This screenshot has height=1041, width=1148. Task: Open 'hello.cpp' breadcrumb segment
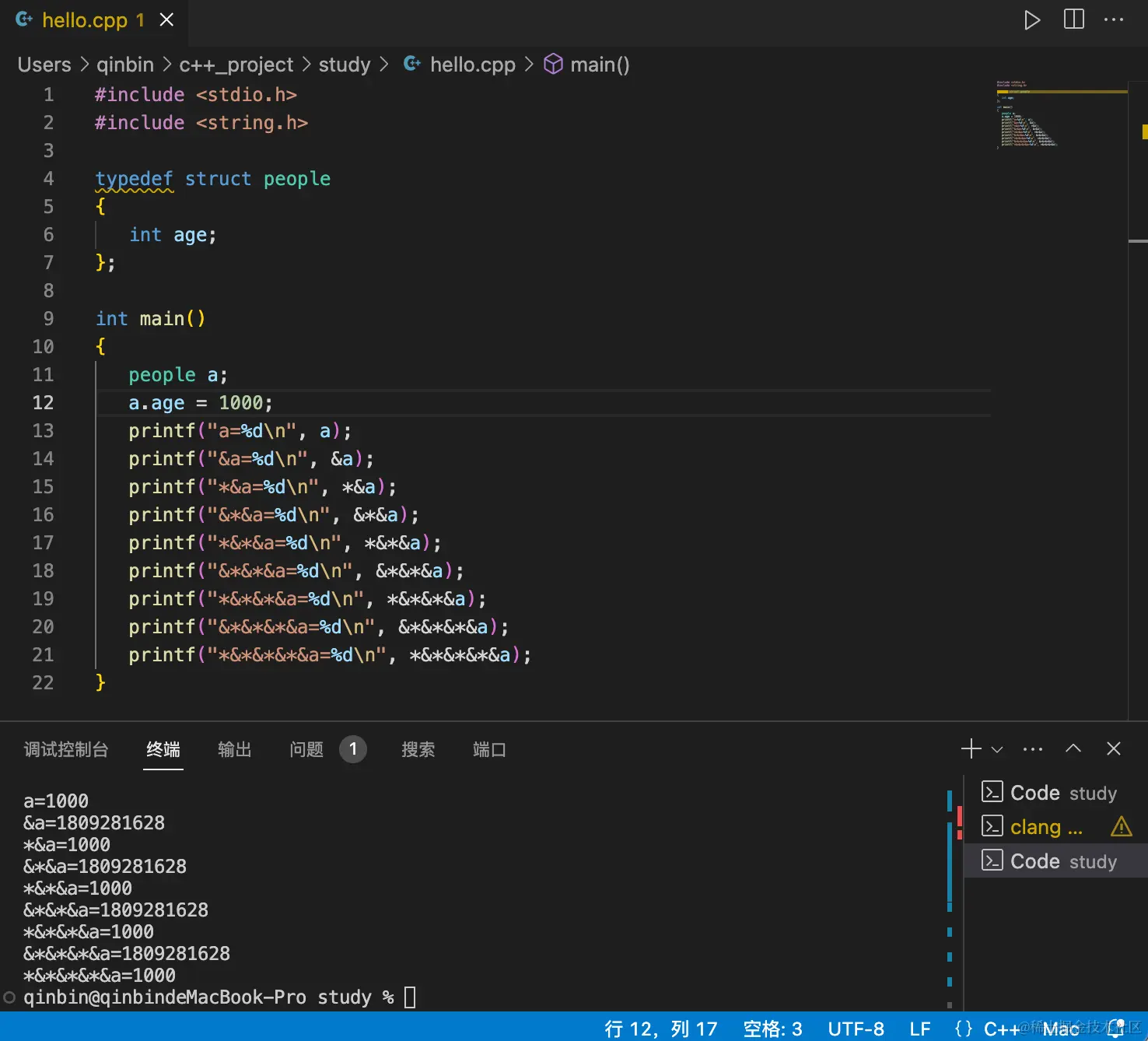click(x=473, y=65)
